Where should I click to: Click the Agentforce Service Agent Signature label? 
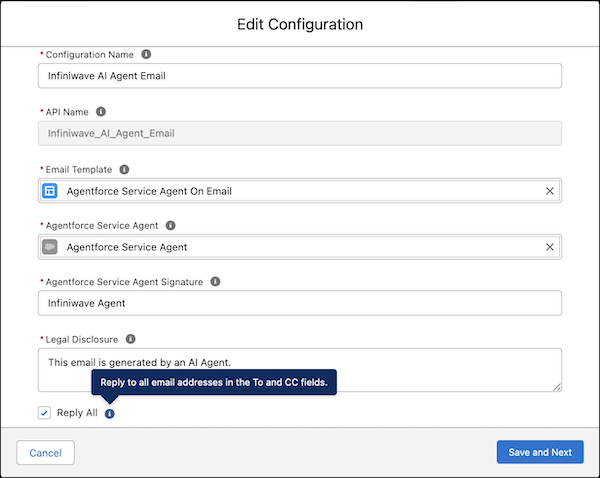point(124,282)
